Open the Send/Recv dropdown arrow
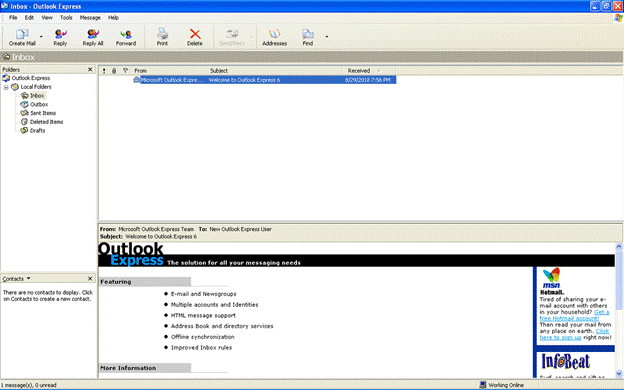The height and width of the screenshot is (390, 624). pyautogui.click(x=251, y=37)
